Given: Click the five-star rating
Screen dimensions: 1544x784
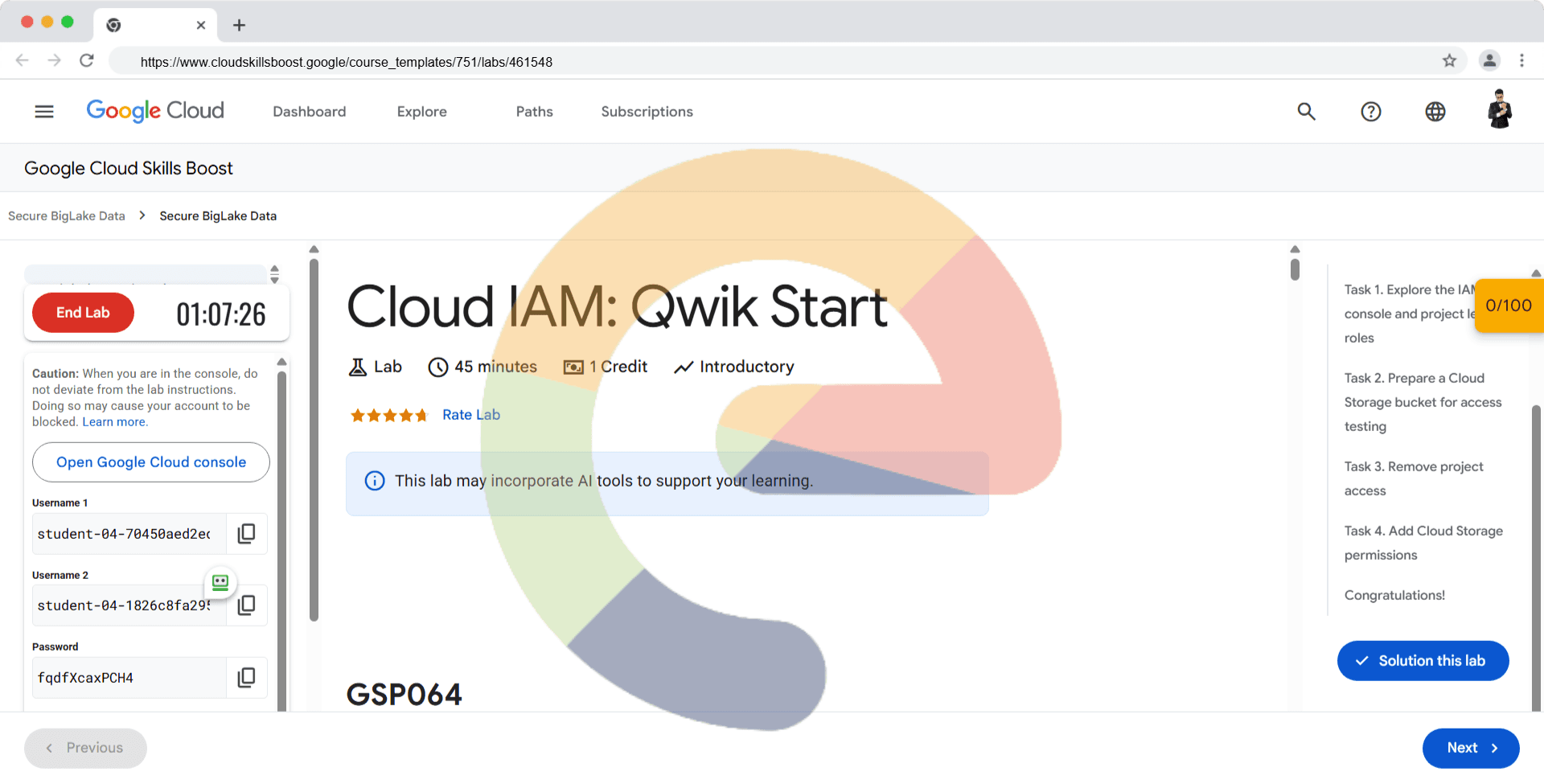Looking at the screenshot, I should click(x=388, y=416).
